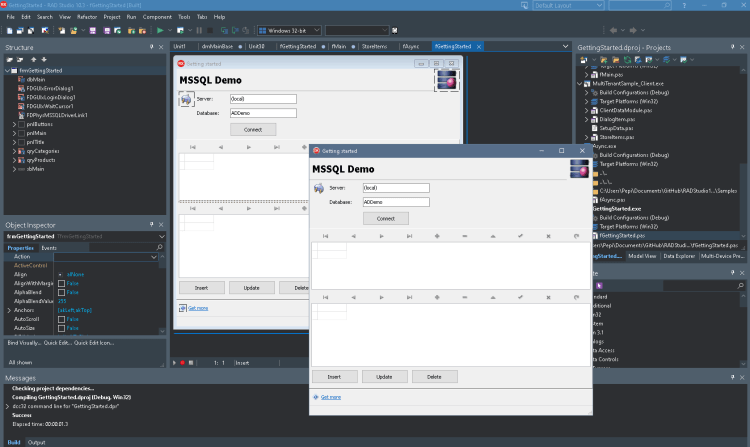Click the Program Reset stop icon in toolbar
750x447 pixels.
(x=210, y=30)
